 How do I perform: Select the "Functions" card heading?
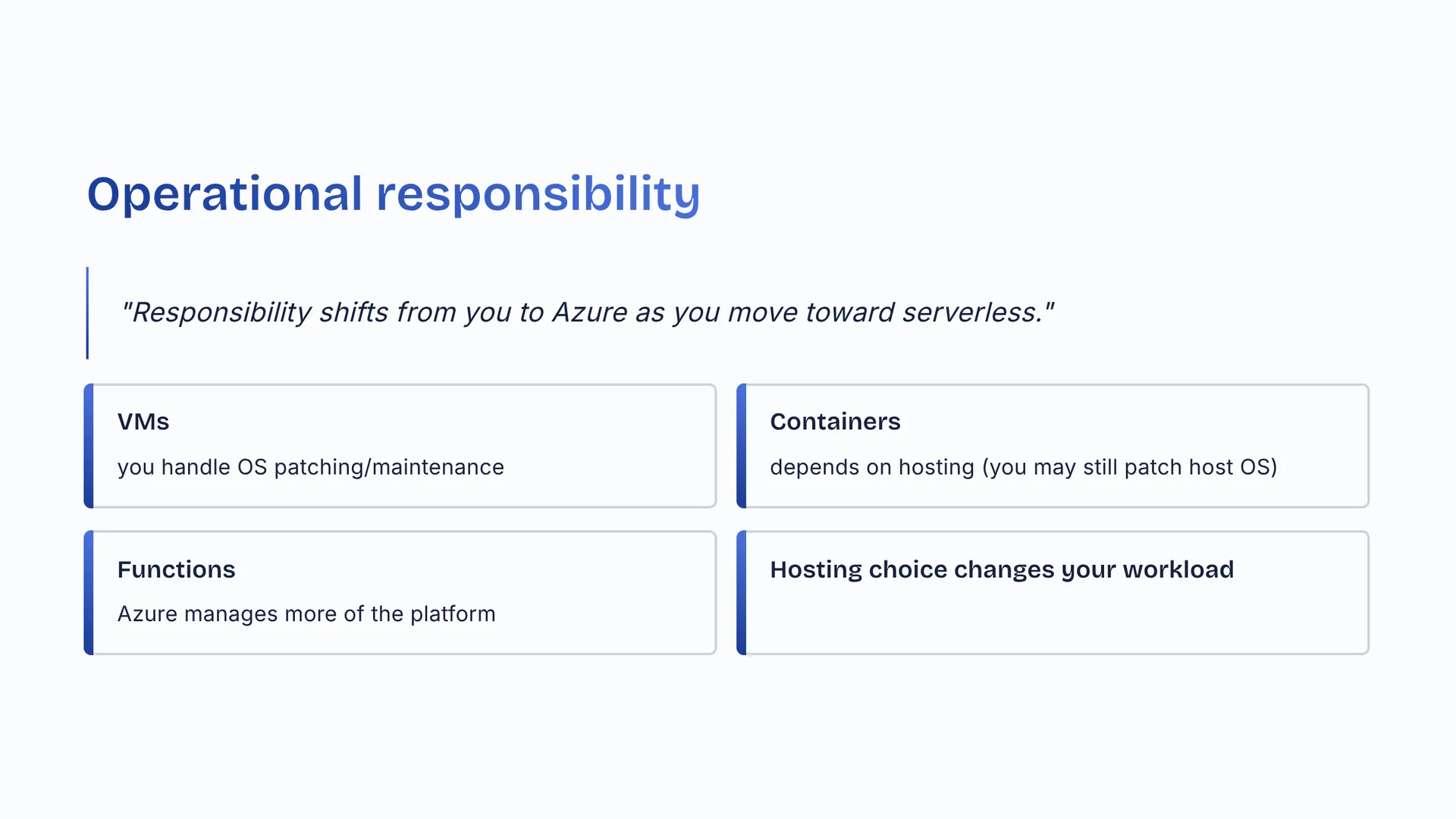point(176,570)
